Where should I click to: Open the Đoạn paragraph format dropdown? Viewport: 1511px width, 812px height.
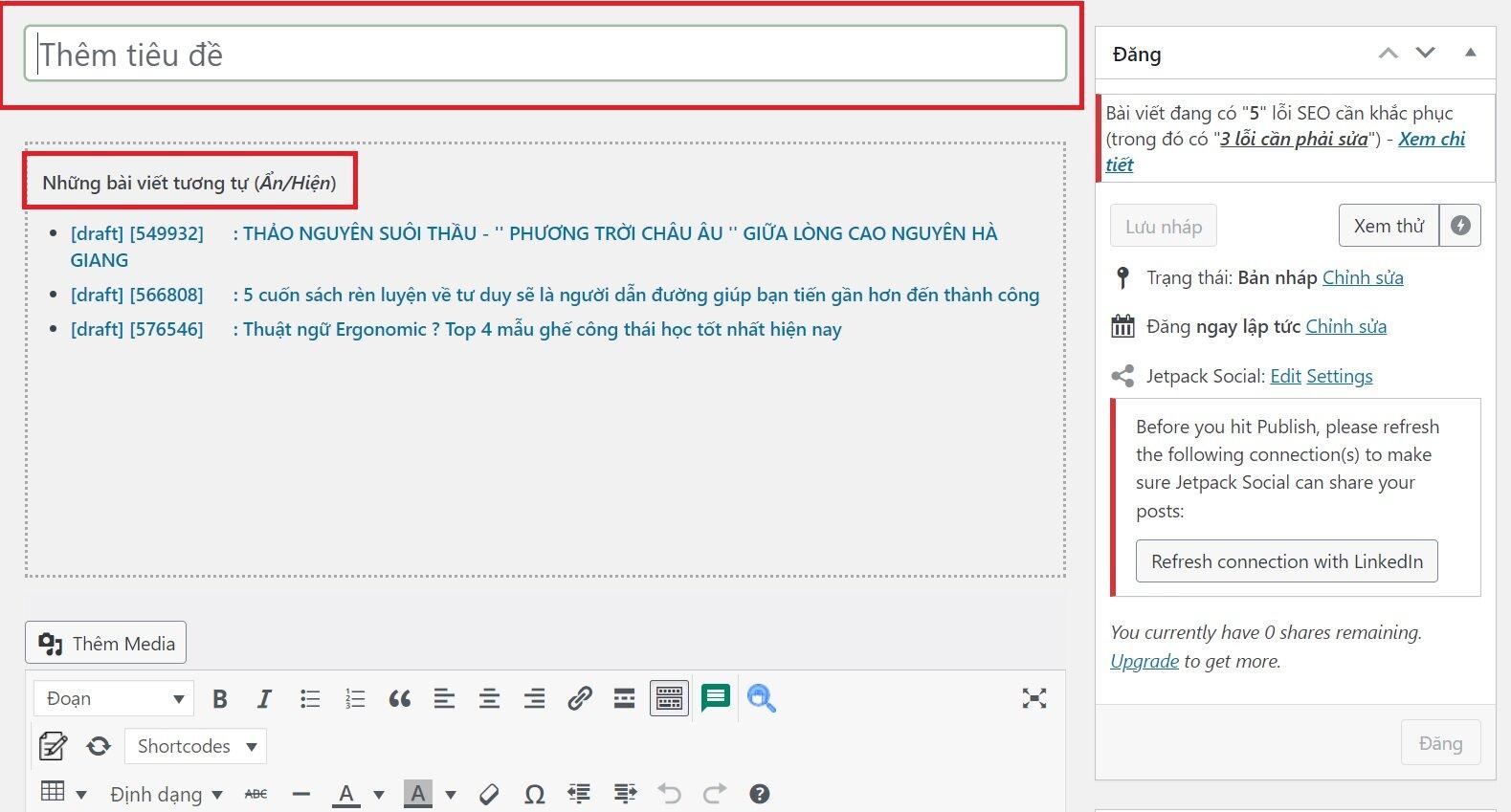tap(114, 699)
